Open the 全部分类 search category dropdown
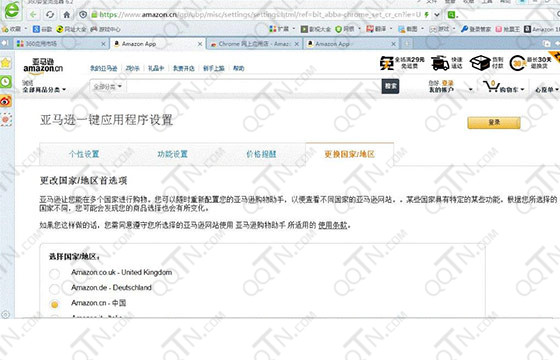This screenshot has height=360, width=560. (x=107, y=86)
